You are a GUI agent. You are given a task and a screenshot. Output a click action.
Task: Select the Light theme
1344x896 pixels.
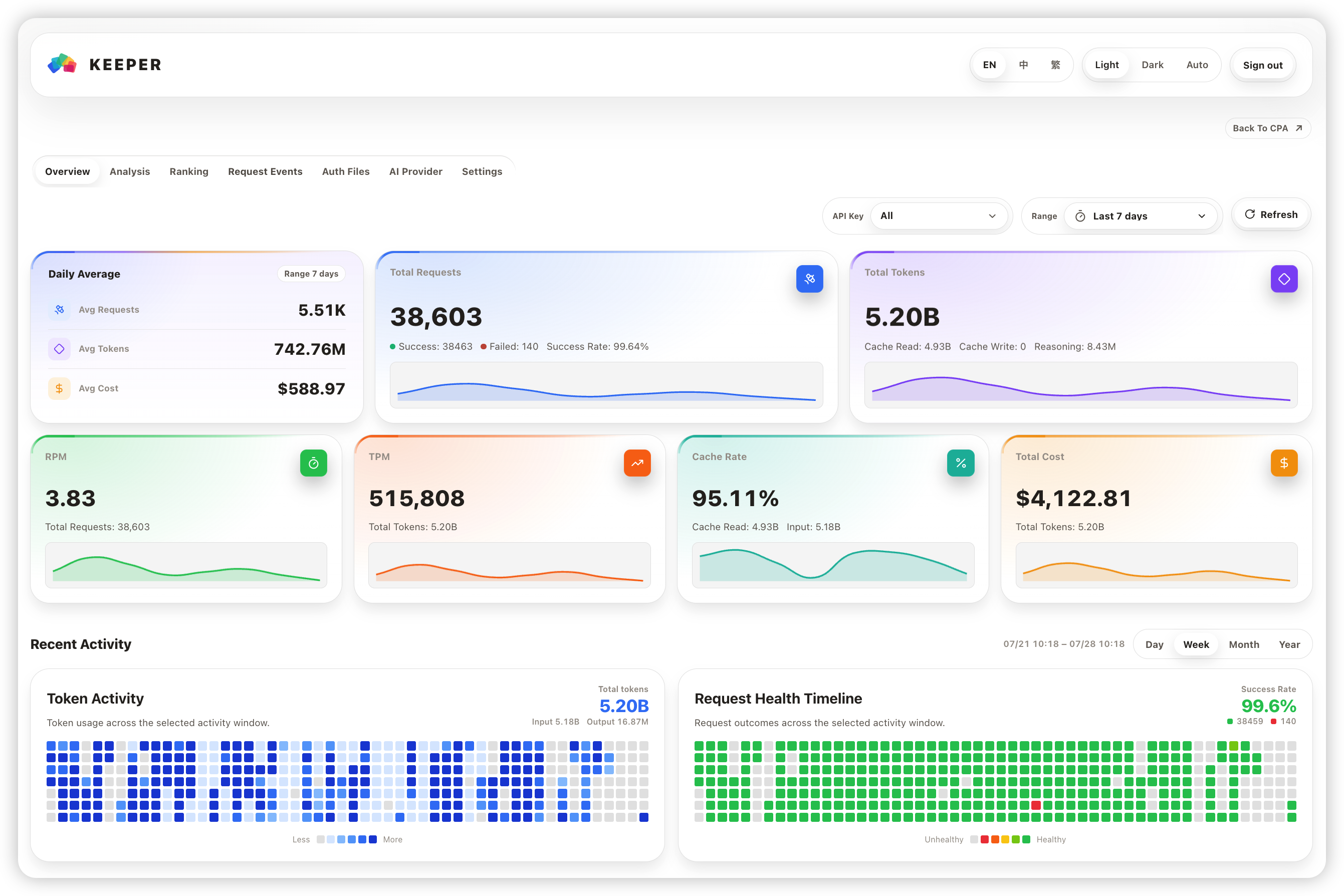click(1107, 65)
